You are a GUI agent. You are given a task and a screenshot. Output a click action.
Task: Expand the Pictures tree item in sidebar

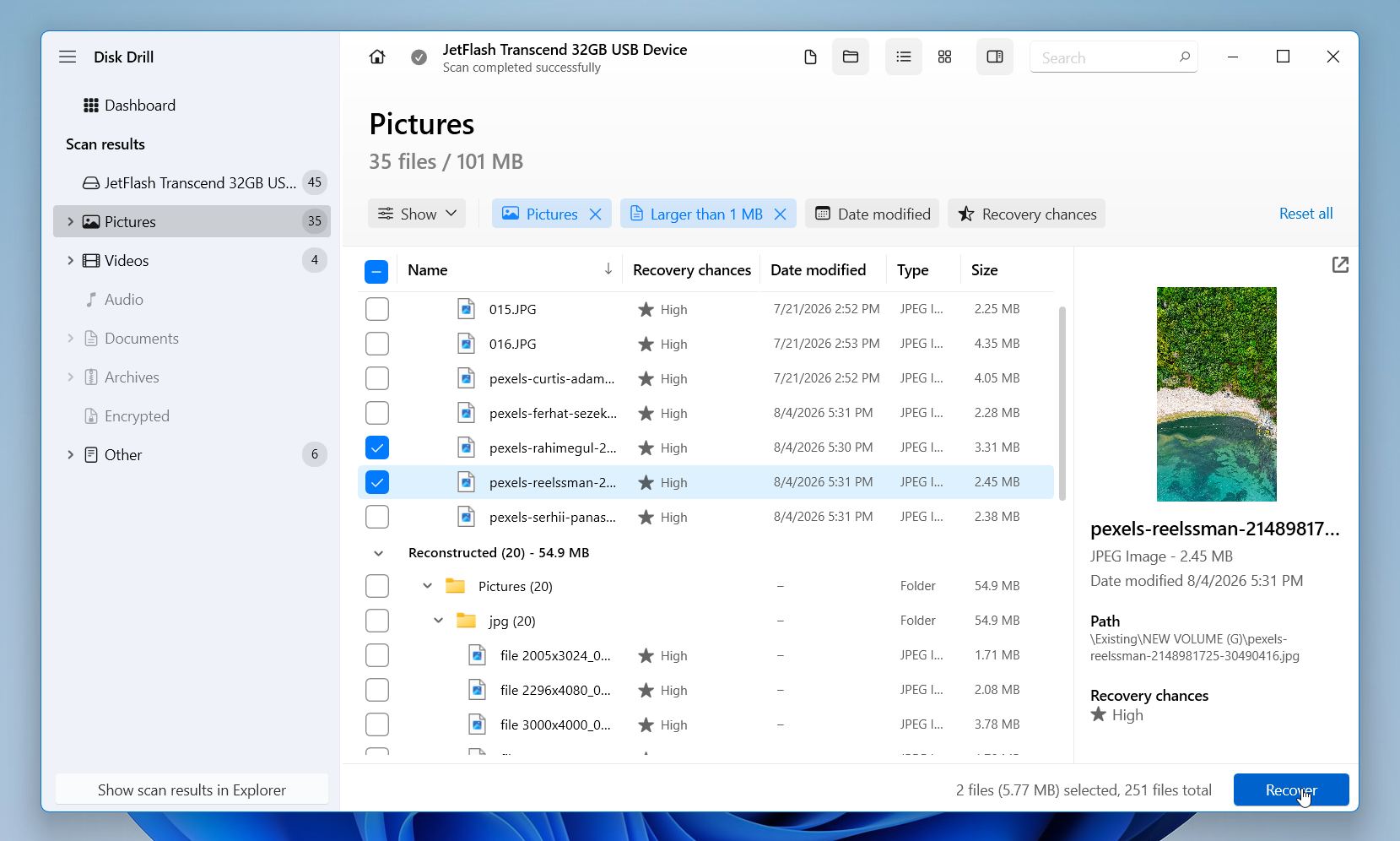point(70,221)
